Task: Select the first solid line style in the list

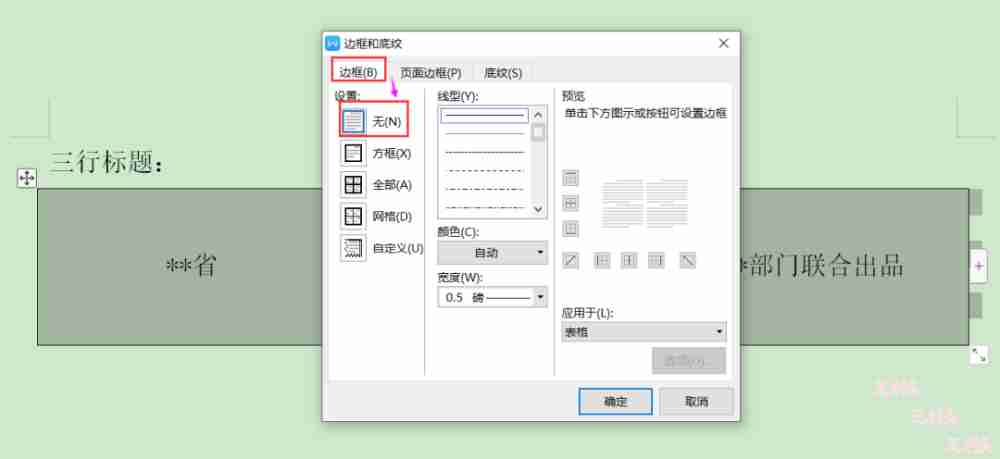Action: 484,116
